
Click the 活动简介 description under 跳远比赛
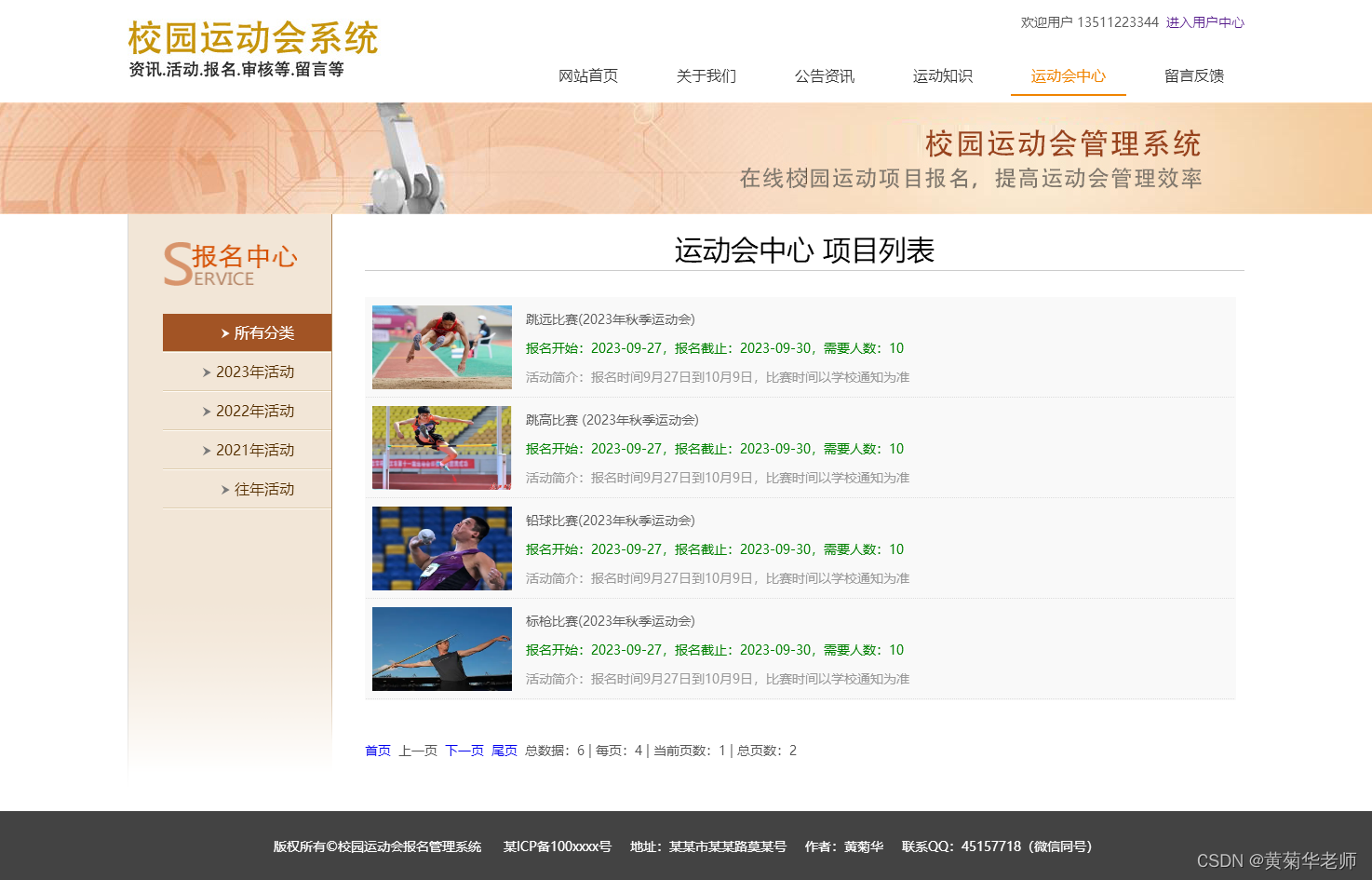click(718, 377)
